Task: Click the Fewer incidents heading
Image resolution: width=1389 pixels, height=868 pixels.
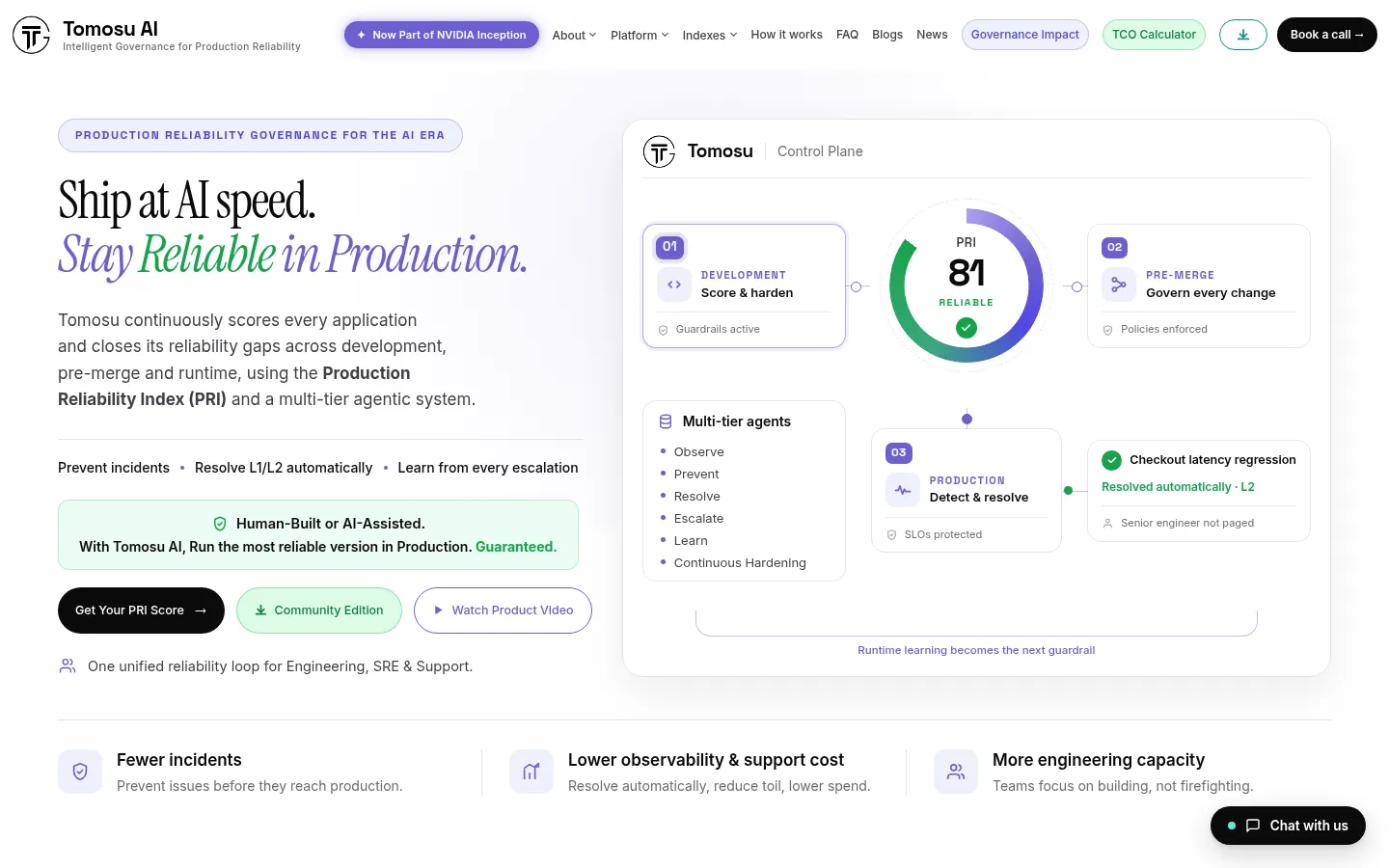Action: 179,760
